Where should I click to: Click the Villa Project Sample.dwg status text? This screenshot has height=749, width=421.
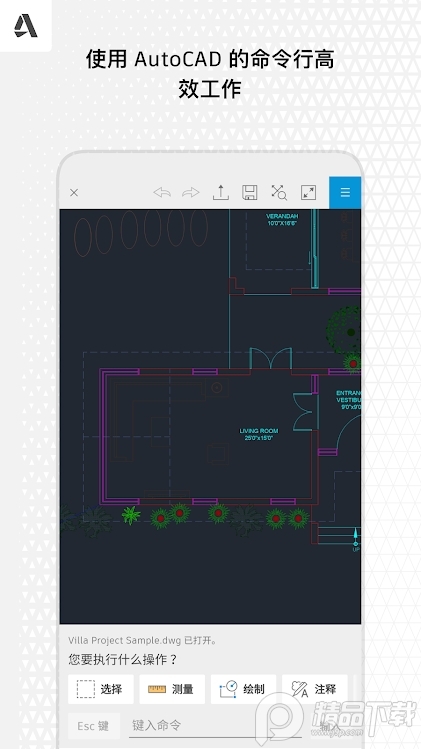tap(143, 640)
